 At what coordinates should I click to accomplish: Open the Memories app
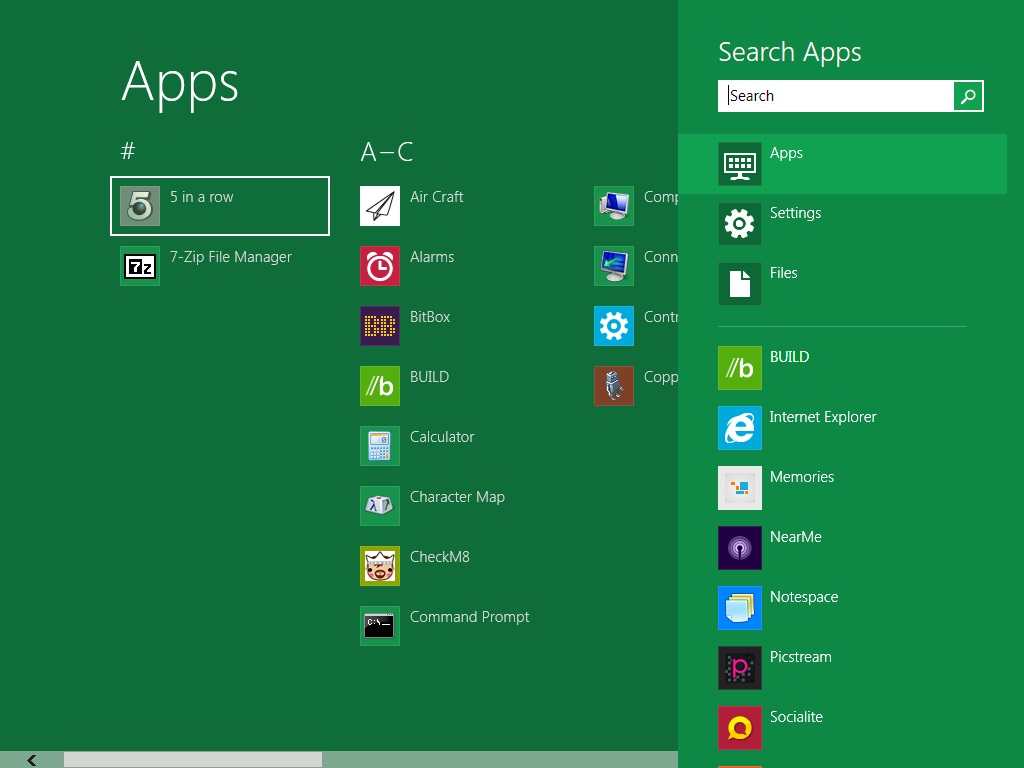(x=801, y=477)
